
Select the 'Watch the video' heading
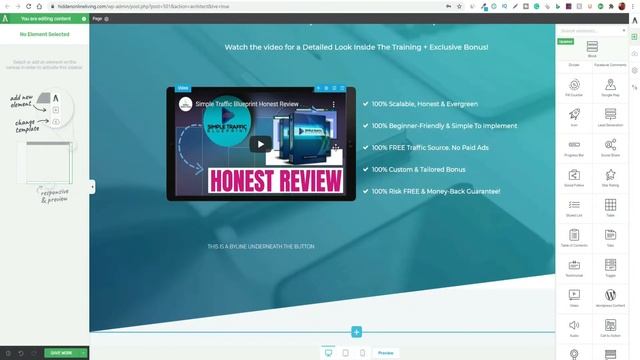(356, 47)
